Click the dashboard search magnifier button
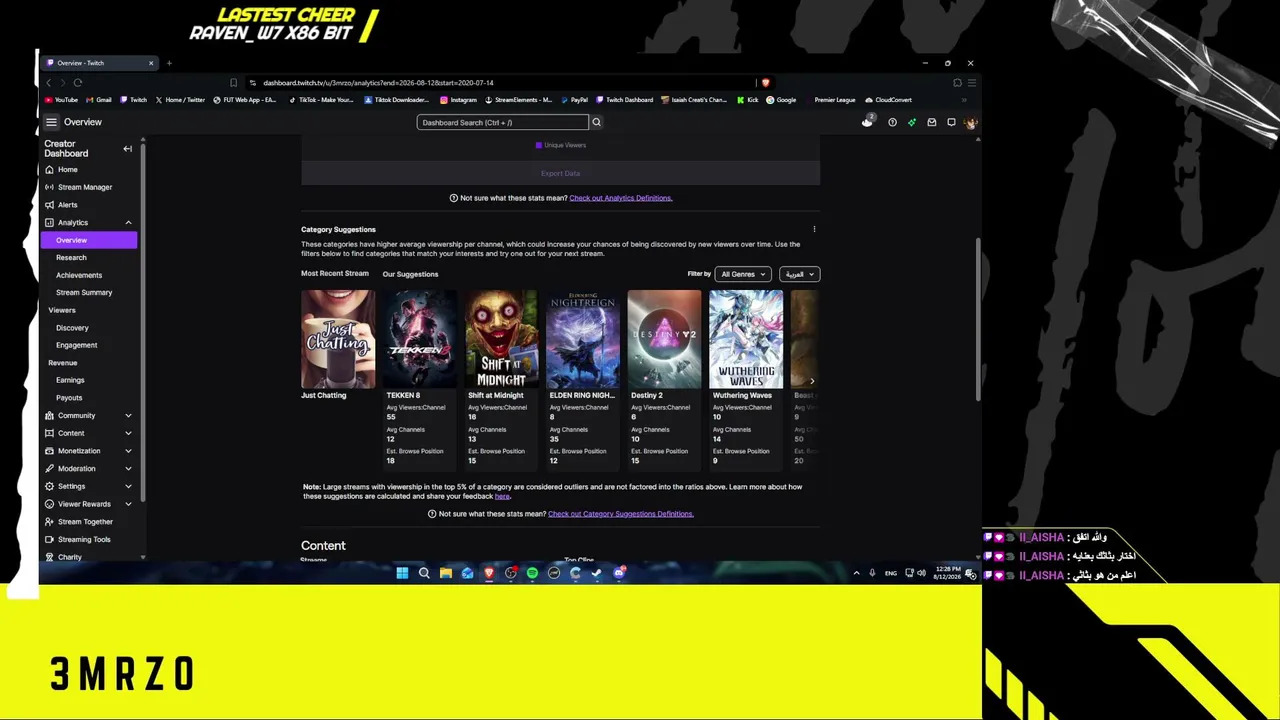 [596, 122]
